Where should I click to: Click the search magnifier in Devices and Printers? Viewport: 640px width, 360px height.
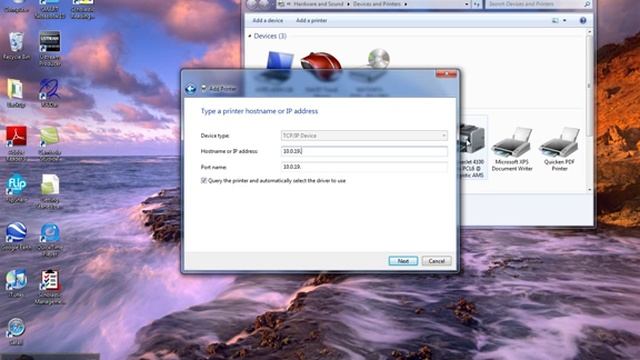(587, 4)
